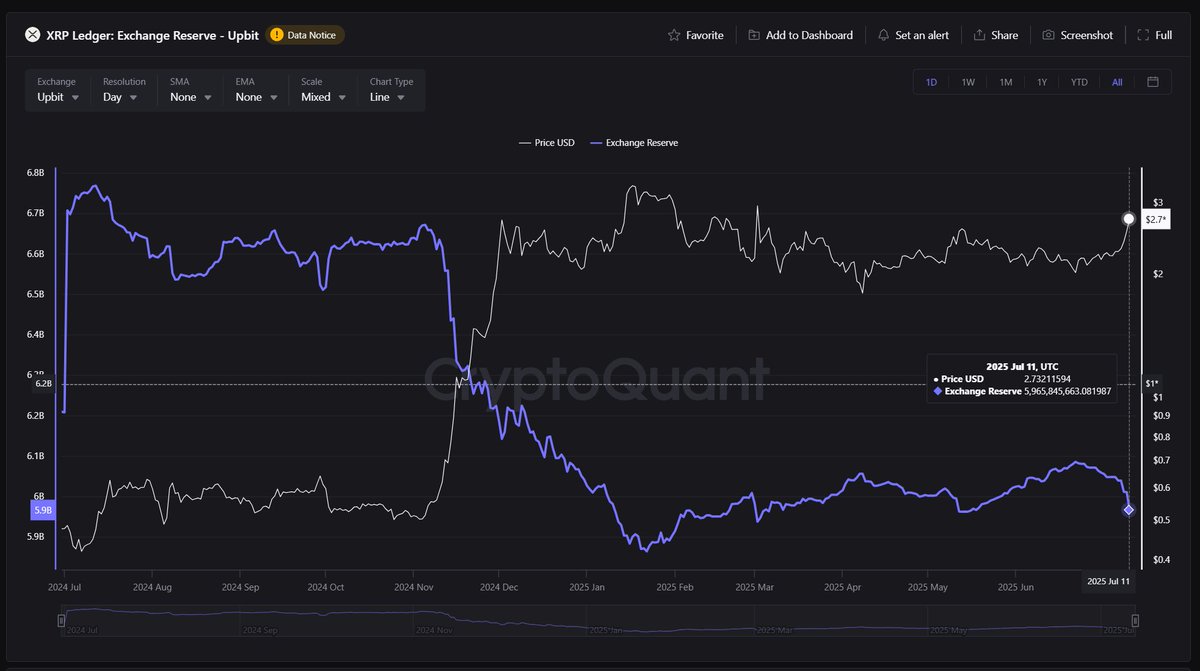Click the 6.5B y-axis label
This screenshot has width=1200, height=671.
click(35, 294)
